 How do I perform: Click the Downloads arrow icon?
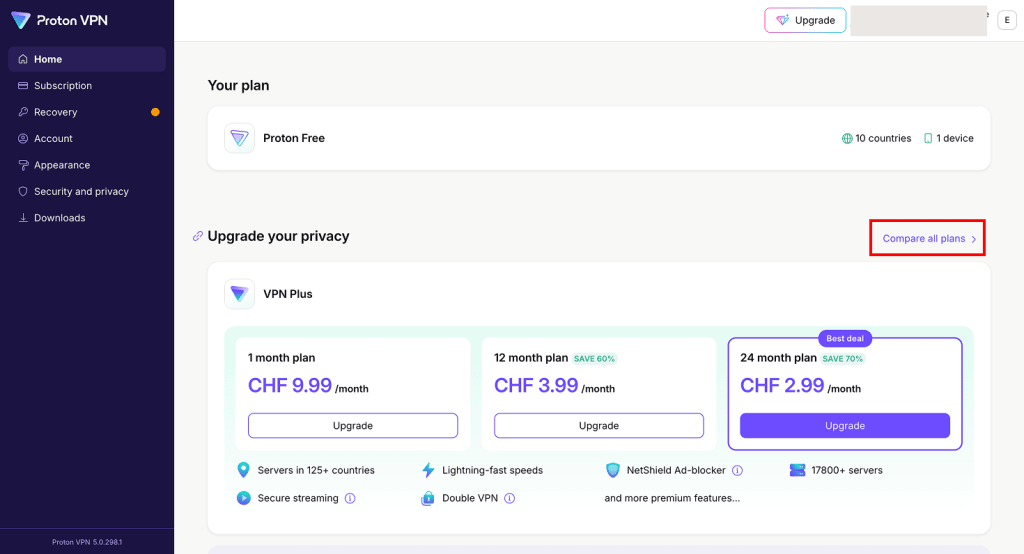23,218
